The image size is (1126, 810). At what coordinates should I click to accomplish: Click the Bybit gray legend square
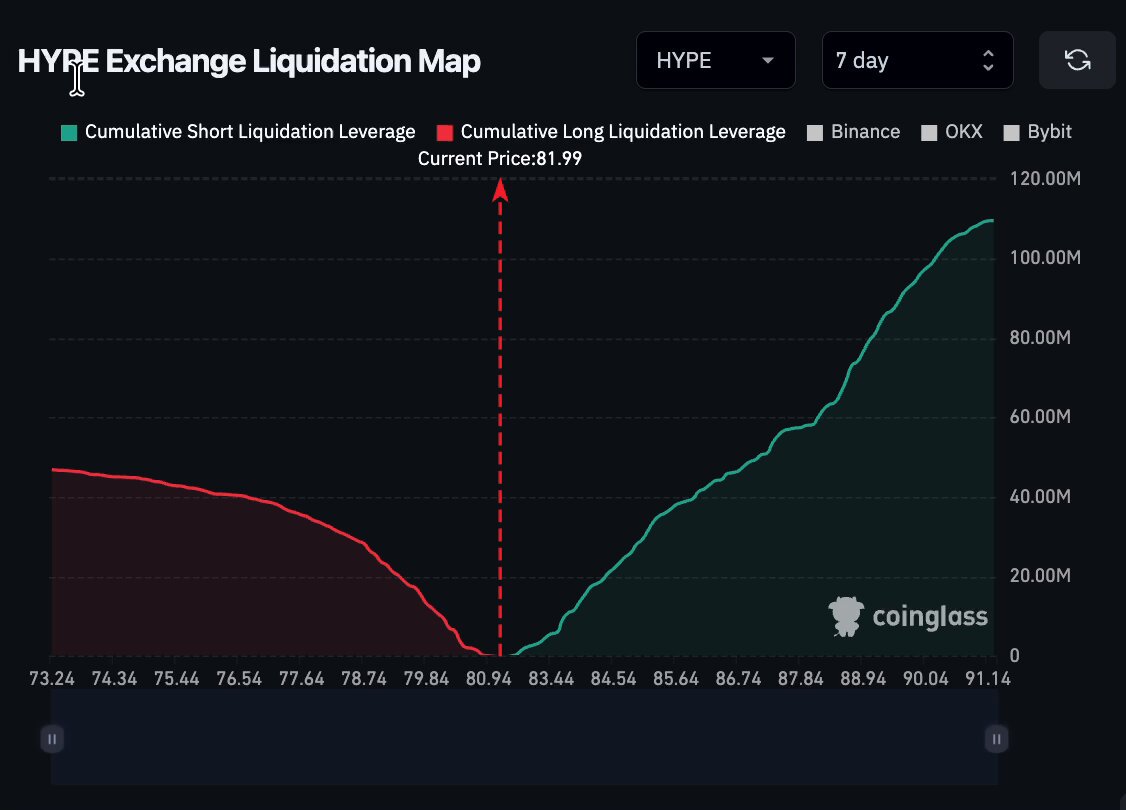pos(1011,133)
